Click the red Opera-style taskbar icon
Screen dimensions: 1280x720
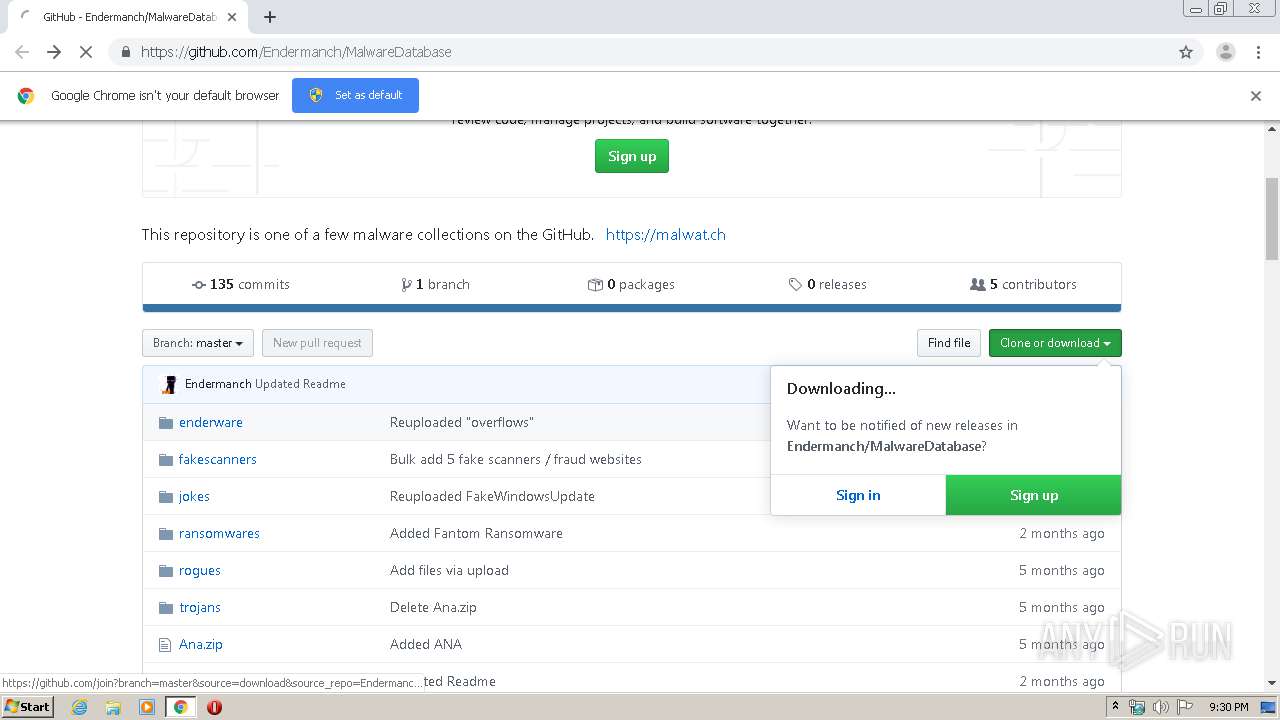pyautogui.click(x=214, y=707)
